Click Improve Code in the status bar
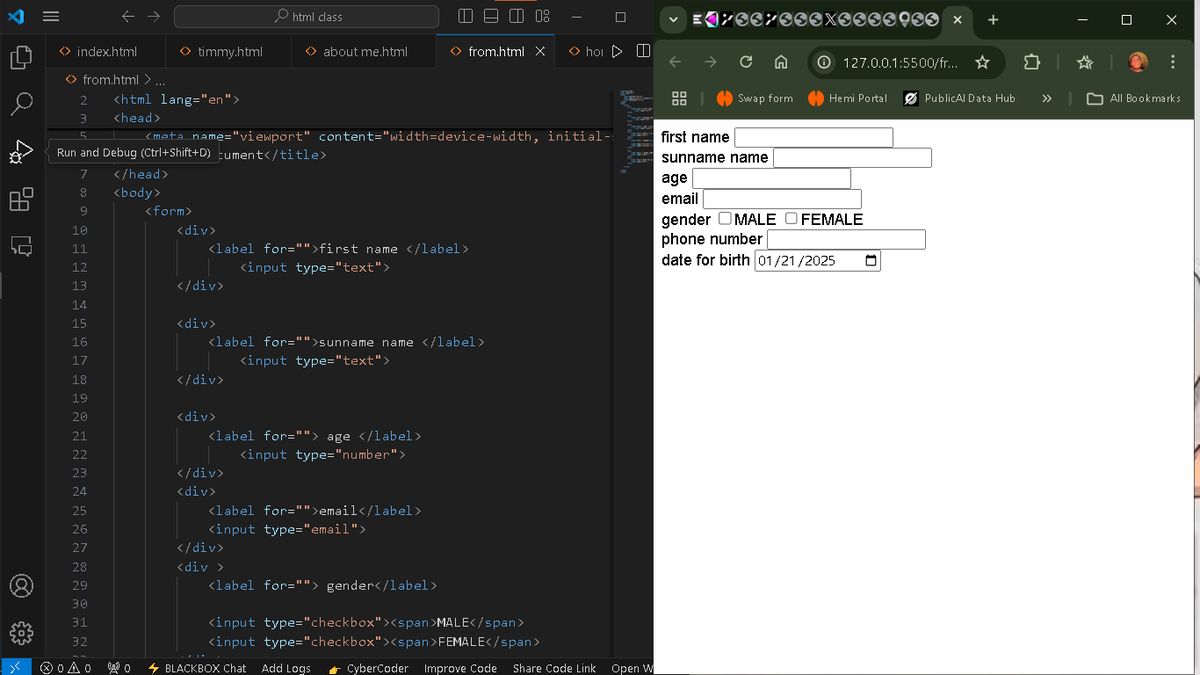The image size is (1200, 675). pos(460,667)
